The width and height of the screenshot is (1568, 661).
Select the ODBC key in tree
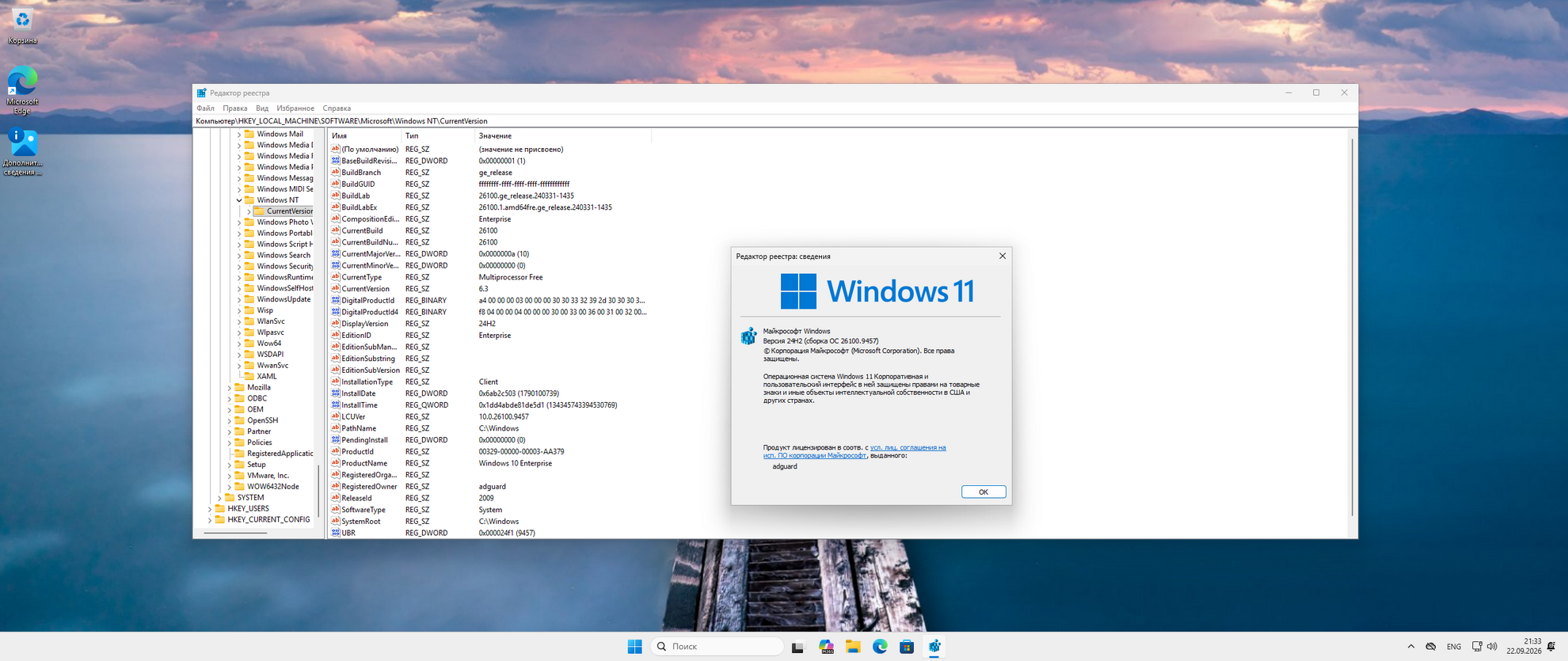coord(257,399)
